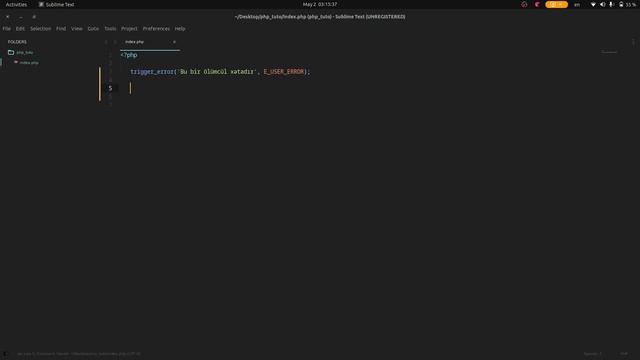Open the Activities overview
Screen dimensions: 640x360
pyautogui.click(x=16, y=4)
